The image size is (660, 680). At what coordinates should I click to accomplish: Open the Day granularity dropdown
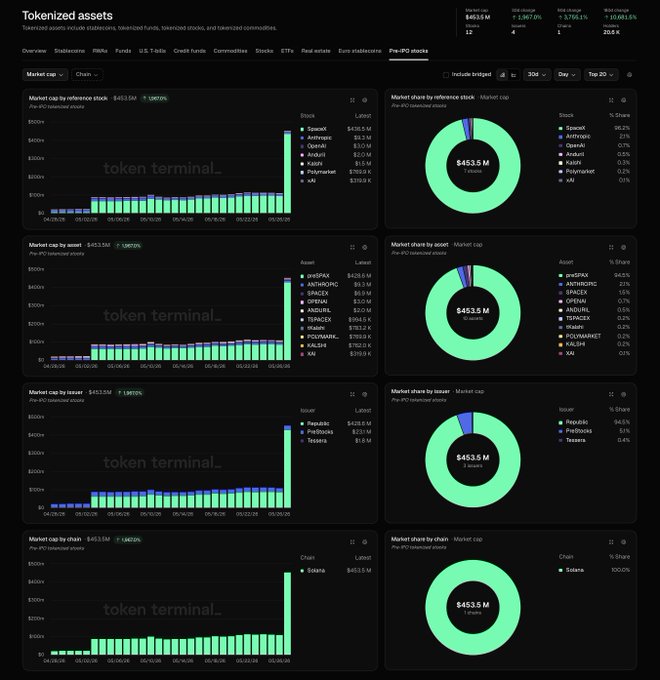pyautogui.click(x=567, y=75)
